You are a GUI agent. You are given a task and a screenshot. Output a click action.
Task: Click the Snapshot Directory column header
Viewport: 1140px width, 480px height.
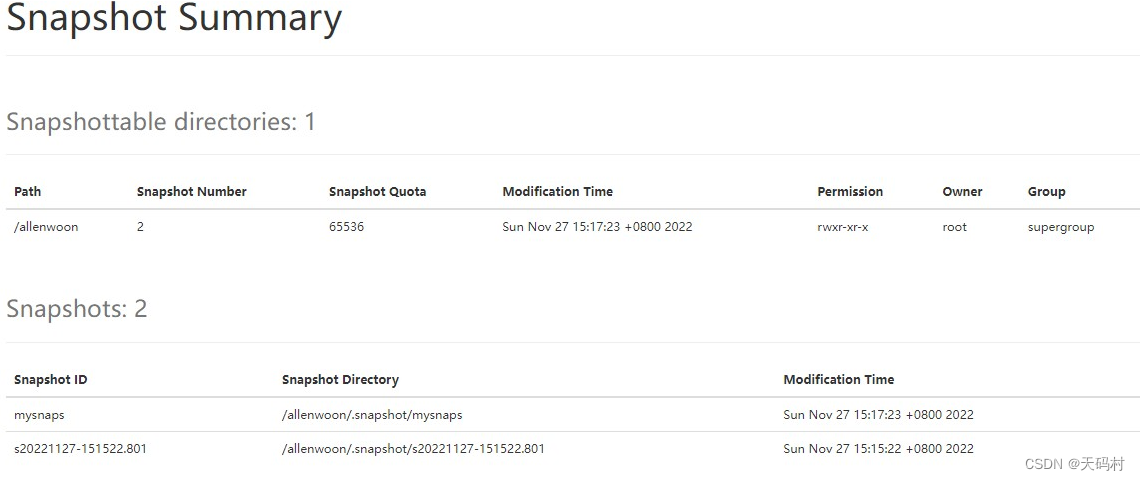(340, 379)
